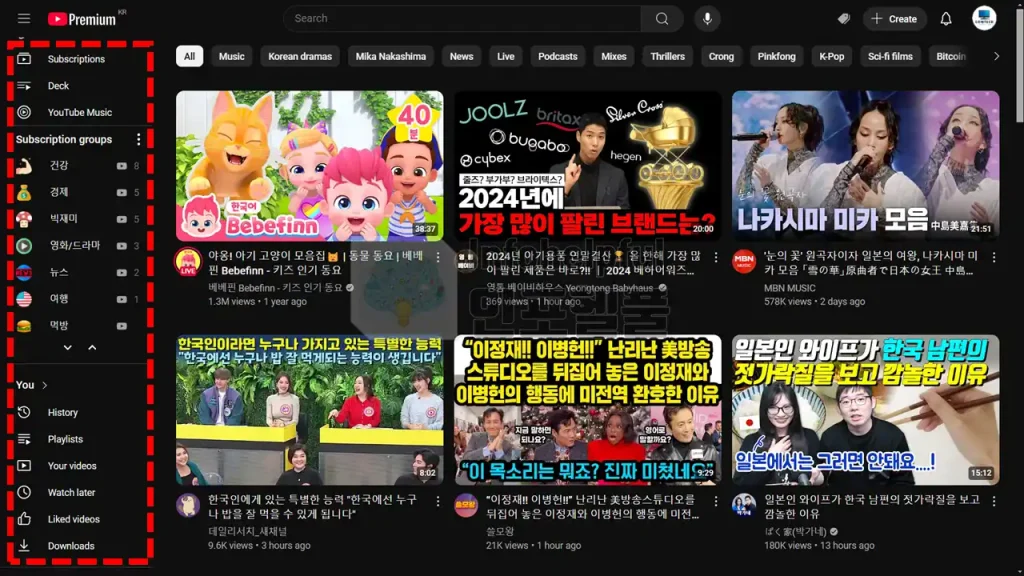Open the 베베핀 Bebefinn channel name link
The height and width of the screenshot is (576, 1024).
(275, 287)
